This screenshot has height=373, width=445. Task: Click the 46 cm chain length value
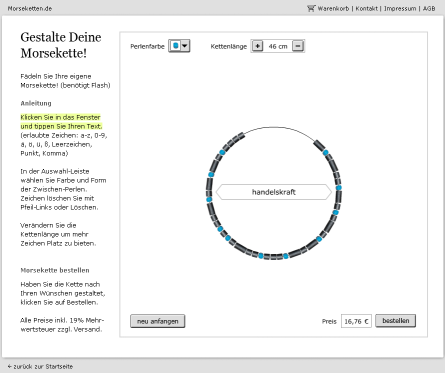(x=278, y=46)
